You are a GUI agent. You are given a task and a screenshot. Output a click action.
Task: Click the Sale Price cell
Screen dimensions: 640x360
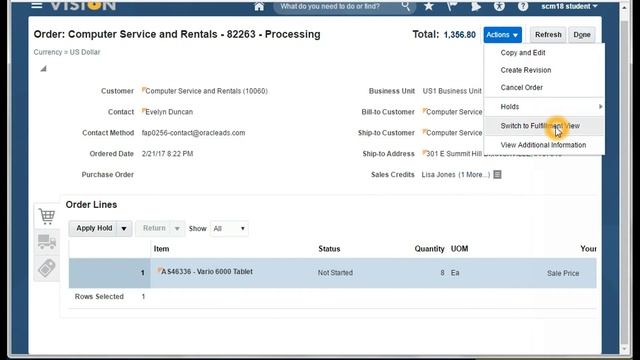[563, 273]
